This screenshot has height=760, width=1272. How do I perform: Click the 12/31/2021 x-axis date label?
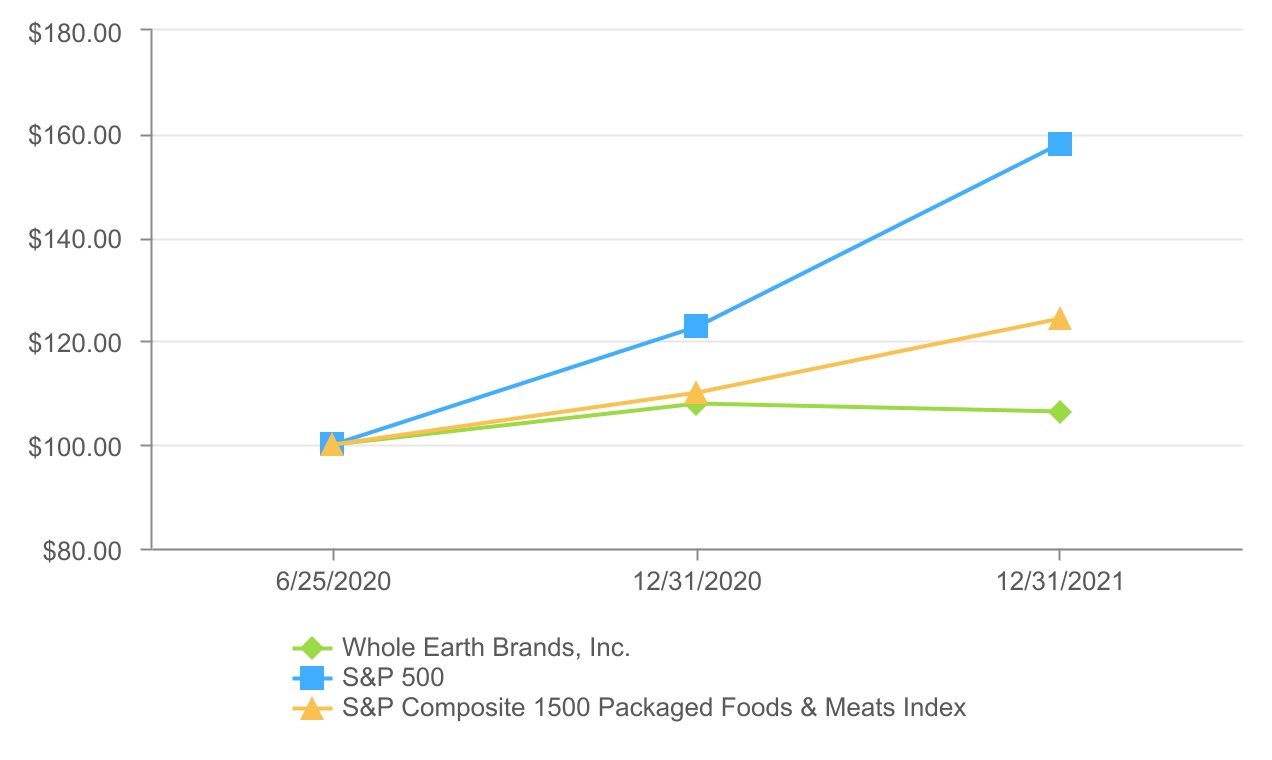(x=1059, y=582)
